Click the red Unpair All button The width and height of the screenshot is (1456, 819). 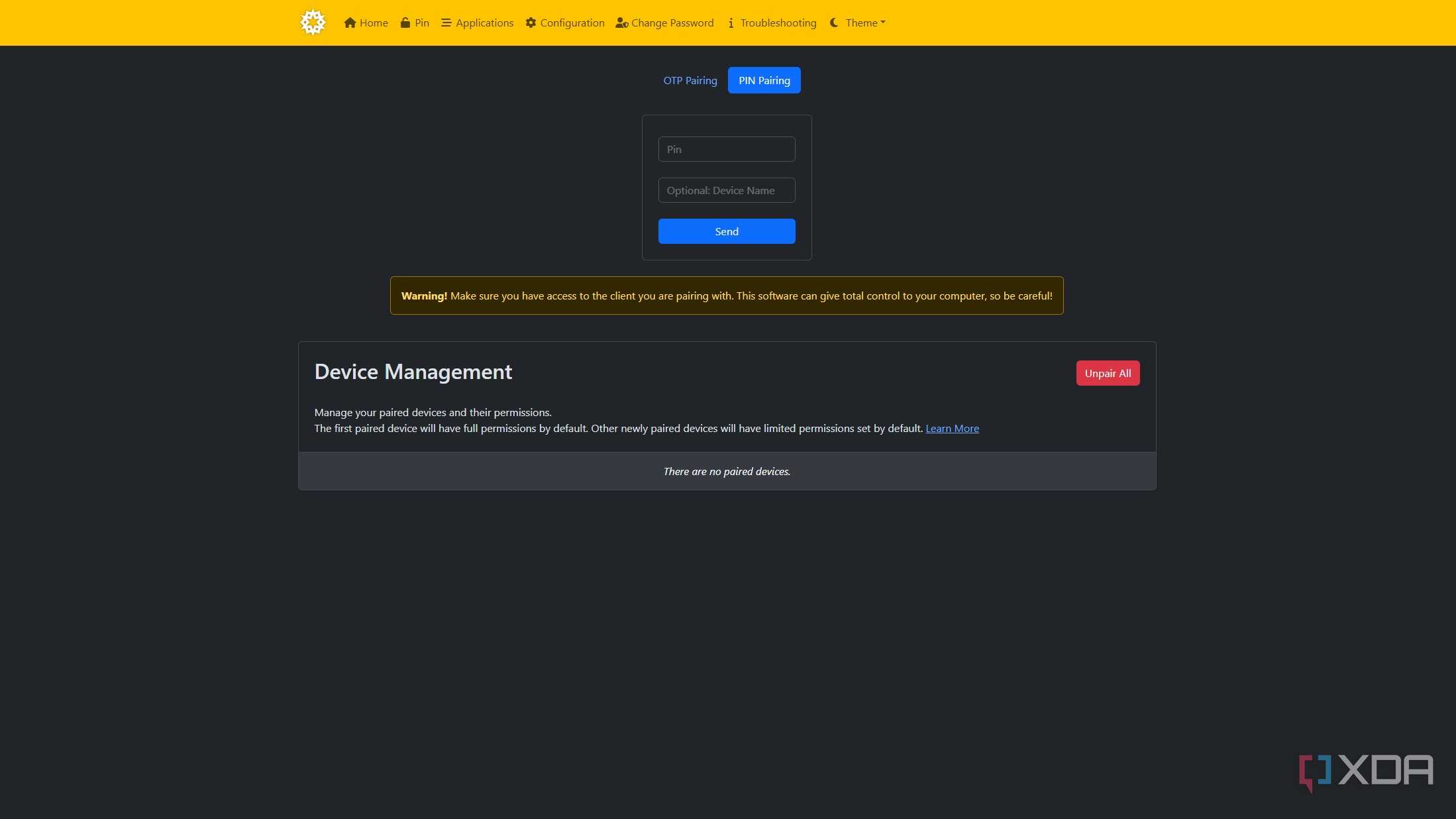(x=1108, y=373)
